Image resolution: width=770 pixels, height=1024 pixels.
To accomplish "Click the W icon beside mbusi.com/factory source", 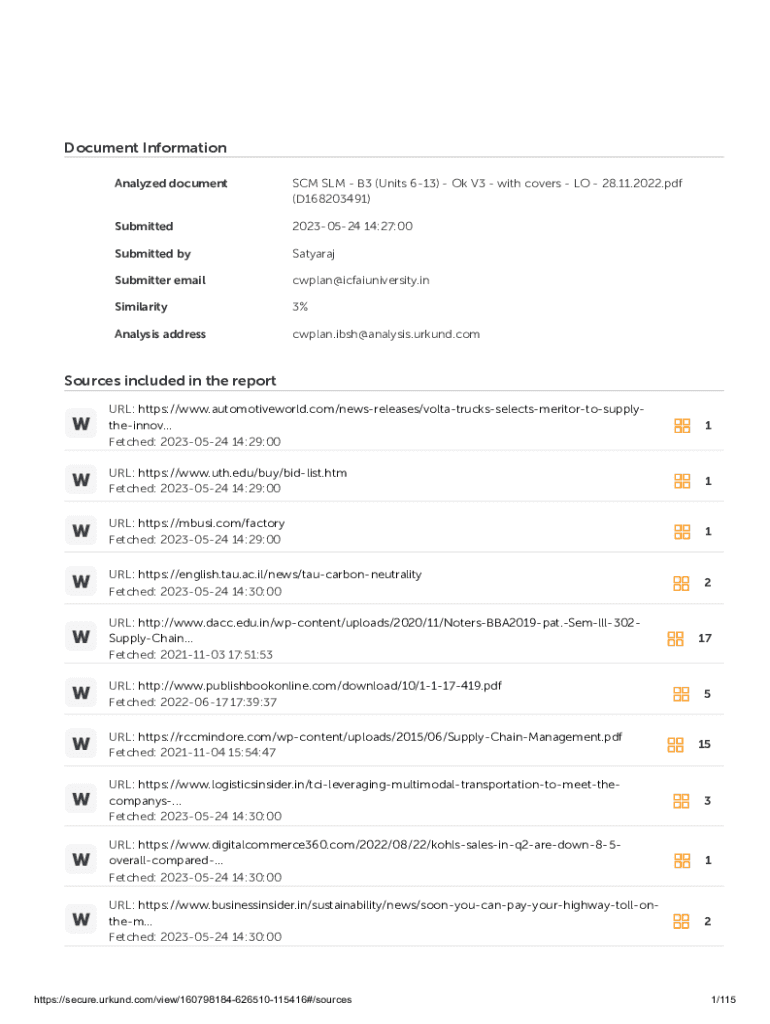I will pyautogui.click(x=80, y=531).
